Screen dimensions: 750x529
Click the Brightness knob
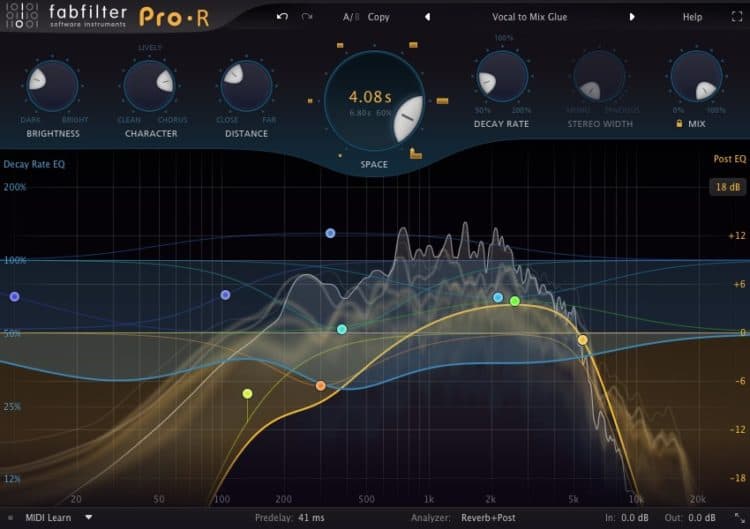tap(52, 86)
